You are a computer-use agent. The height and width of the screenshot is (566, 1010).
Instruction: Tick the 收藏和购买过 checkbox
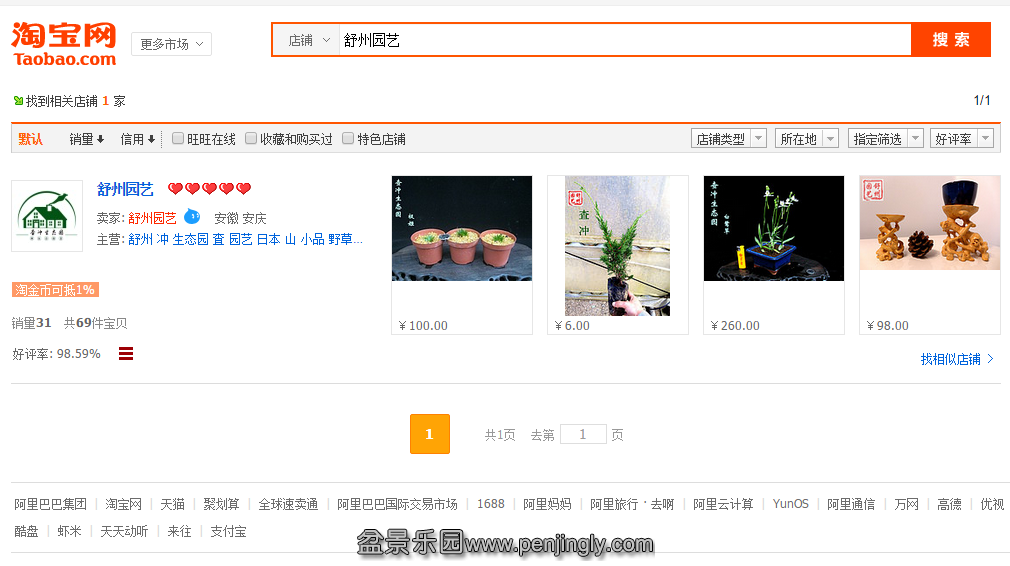coord(251,138)
